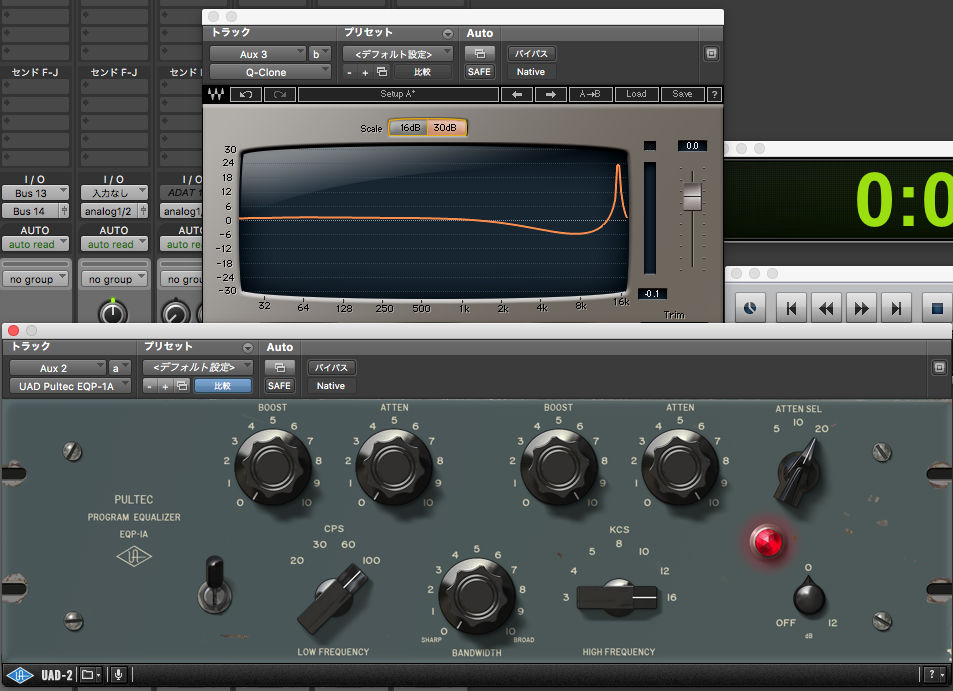The height and width of the screenshot is (691, 953).
Task: Switch Q-Clone scale to 16dB
Action: [x=410, y=128]
